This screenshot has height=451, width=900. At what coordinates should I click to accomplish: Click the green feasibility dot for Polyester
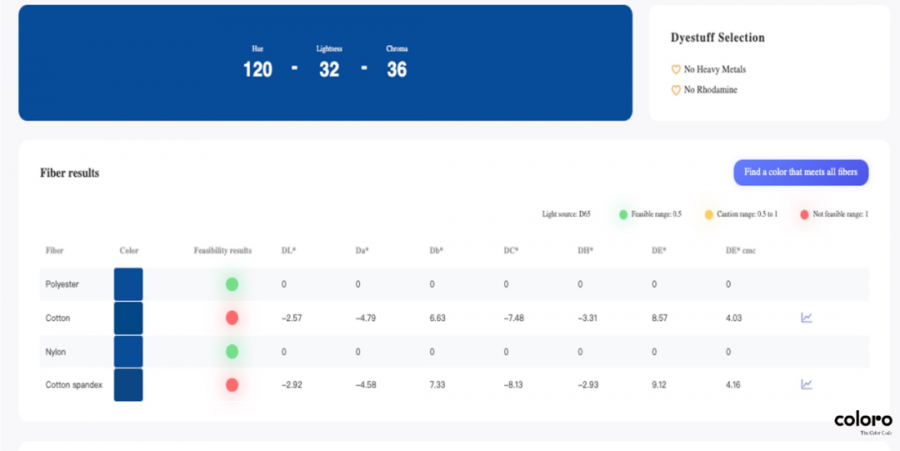(x=232, y=284)
